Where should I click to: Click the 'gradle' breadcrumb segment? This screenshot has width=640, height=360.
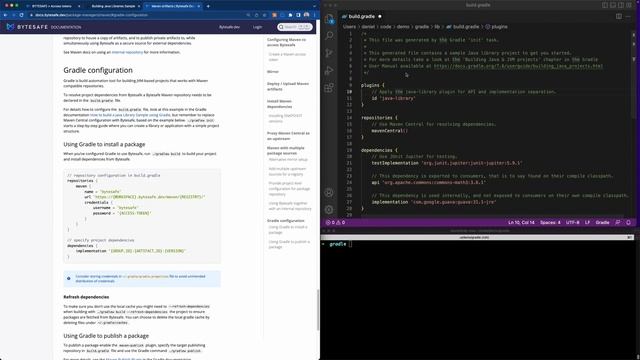click(422, 27)
